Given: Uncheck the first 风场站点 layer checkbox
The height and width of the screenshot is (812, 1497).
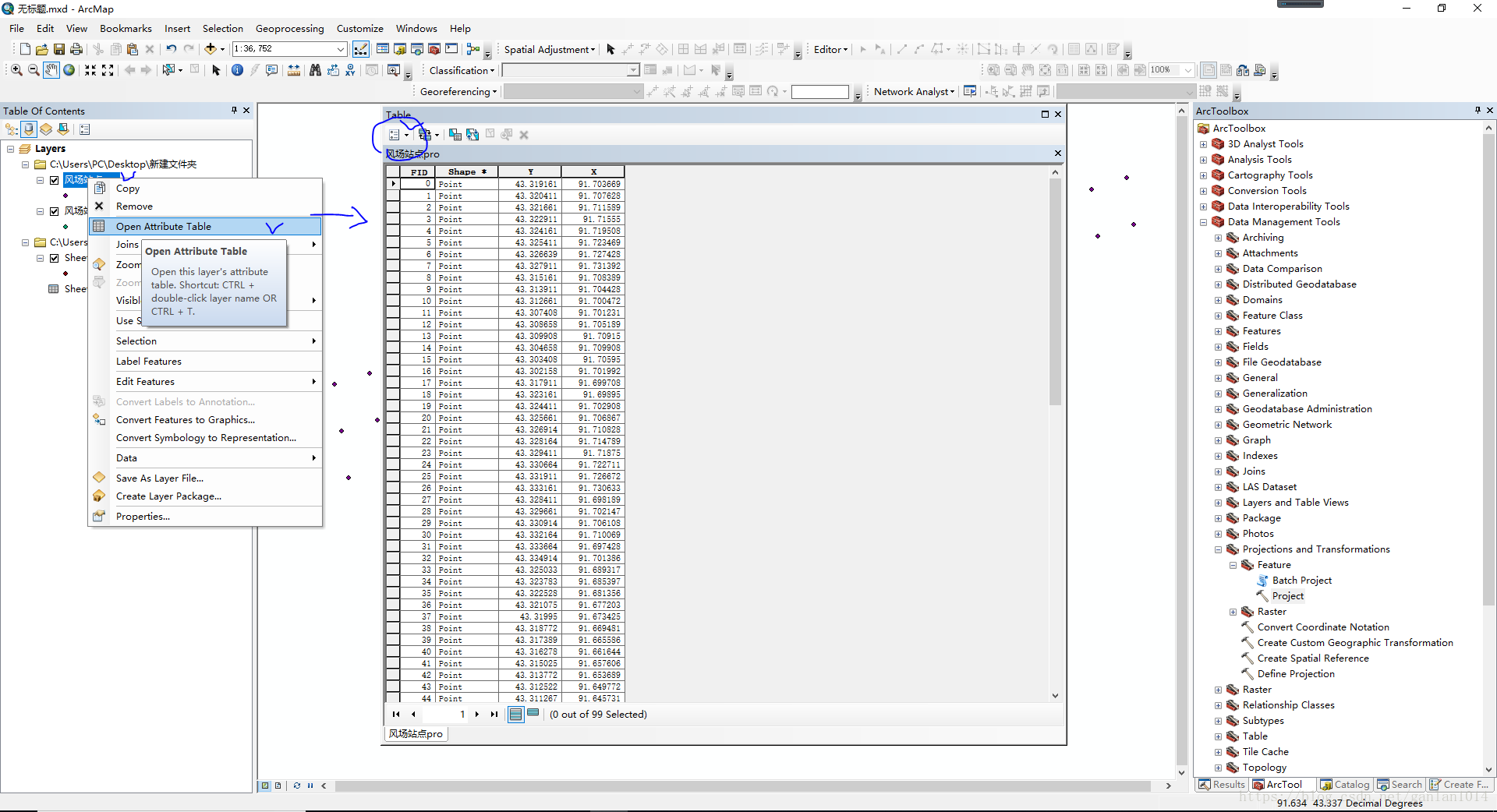Looking at the screenshot, I should click(x=54, y=180).
